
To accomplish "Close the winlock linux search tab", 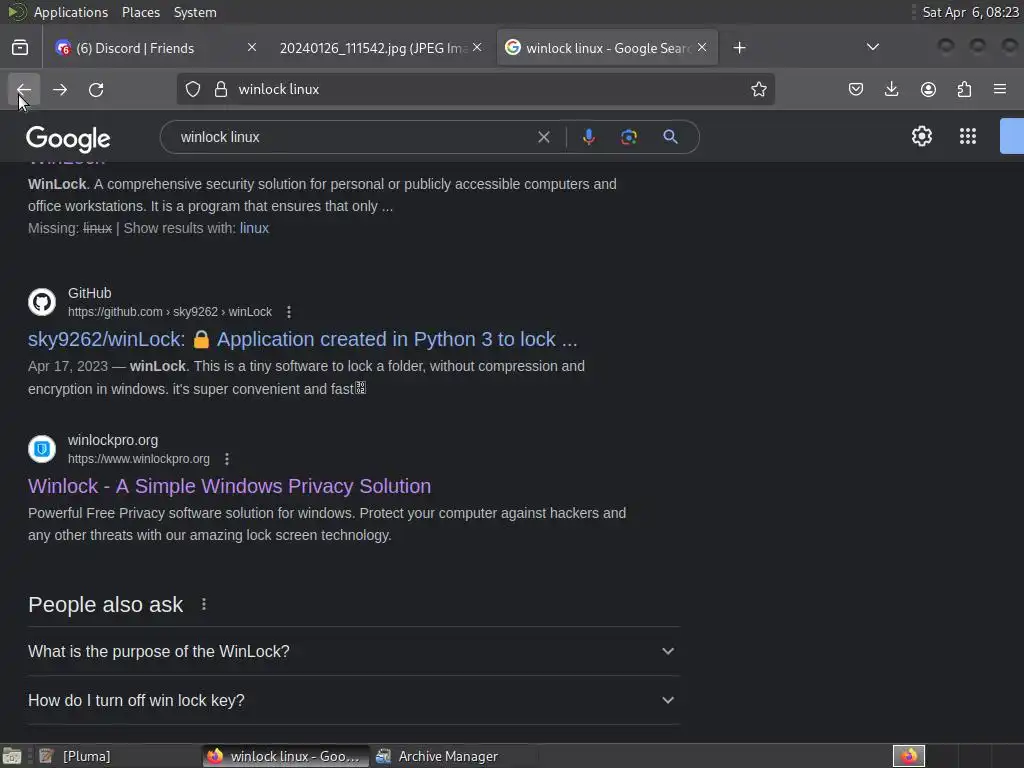I will 702,48.
